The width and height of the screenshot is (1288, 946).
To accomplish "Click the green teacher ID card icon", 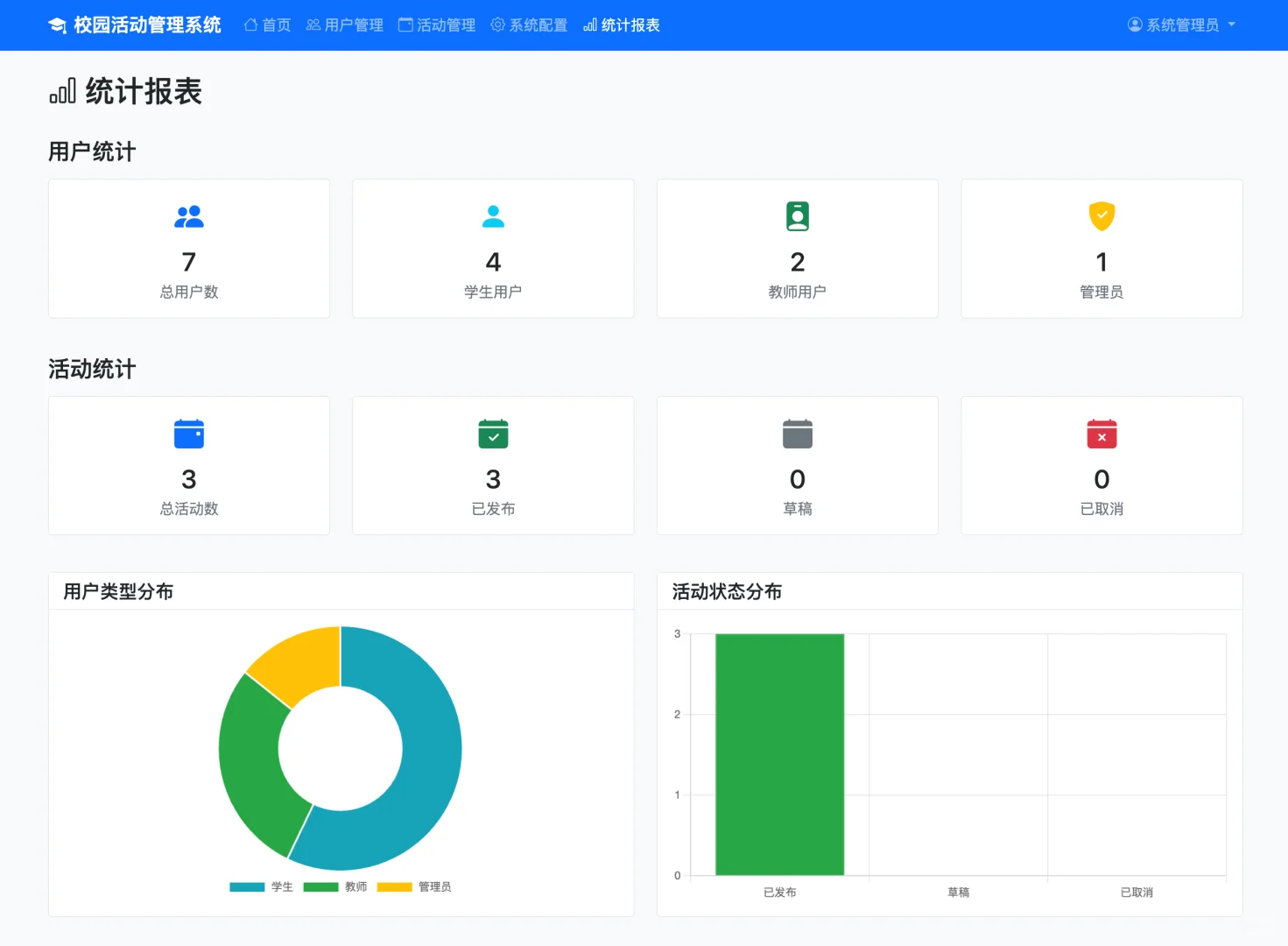I will [797, 216].
